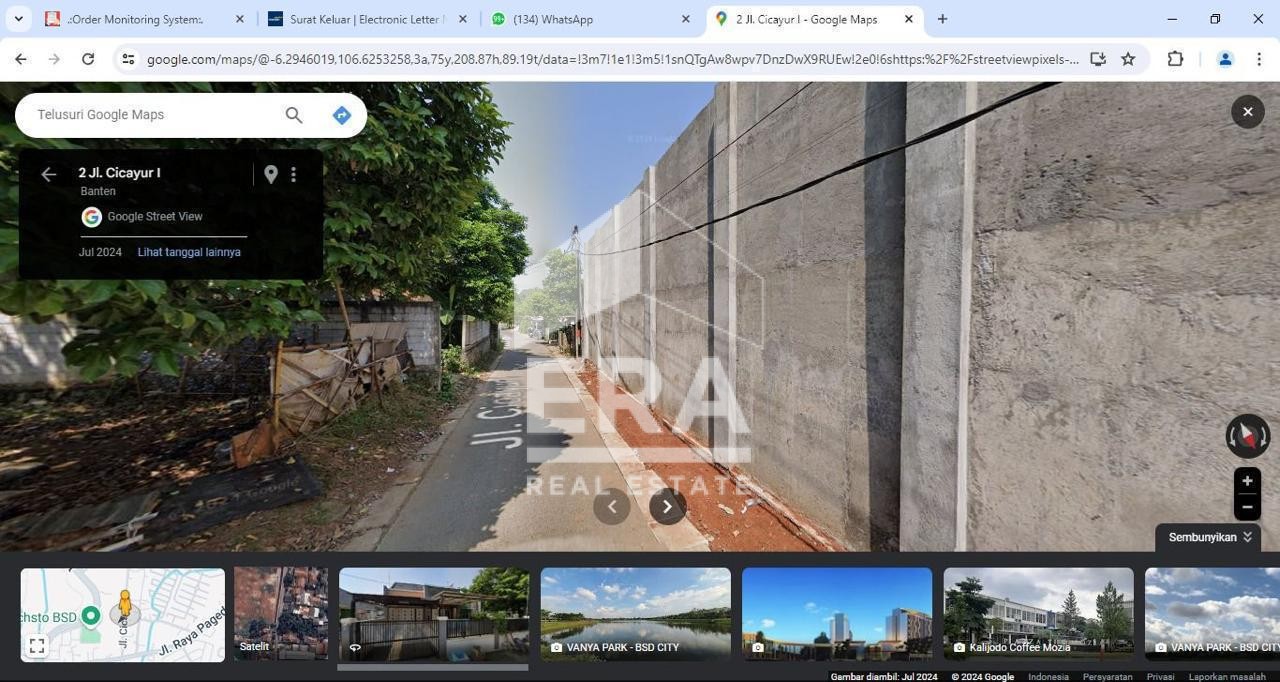Close the WhatsApp tab
The height and width of the screenshot is (682, 1280).
[x=685, y=19]
